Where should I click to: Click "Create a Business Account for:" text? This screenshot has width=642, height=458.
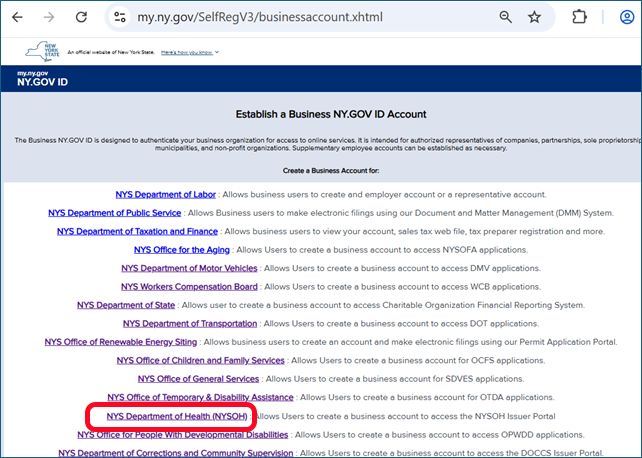(x=331, y=171)
